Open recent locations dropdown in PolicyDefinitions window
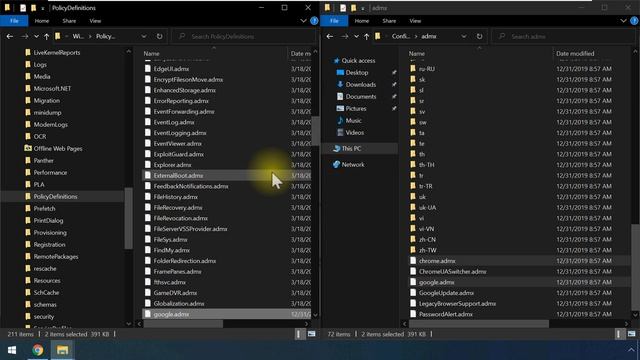Image resolution: width=640 pixels, height=360 pixels. tap(36, 36)
